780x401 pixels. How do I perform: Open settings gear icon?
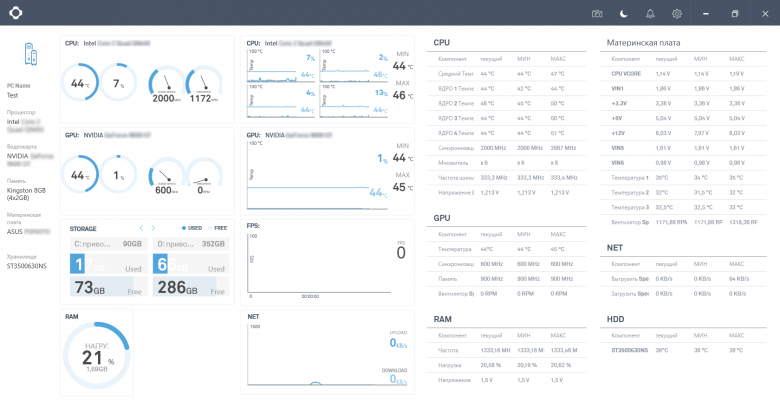coord(677,14)
